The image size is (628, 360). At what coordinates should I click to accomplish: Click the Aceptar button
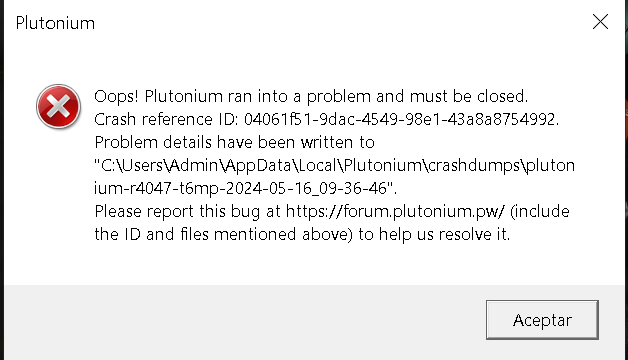[x=542, y=320]
